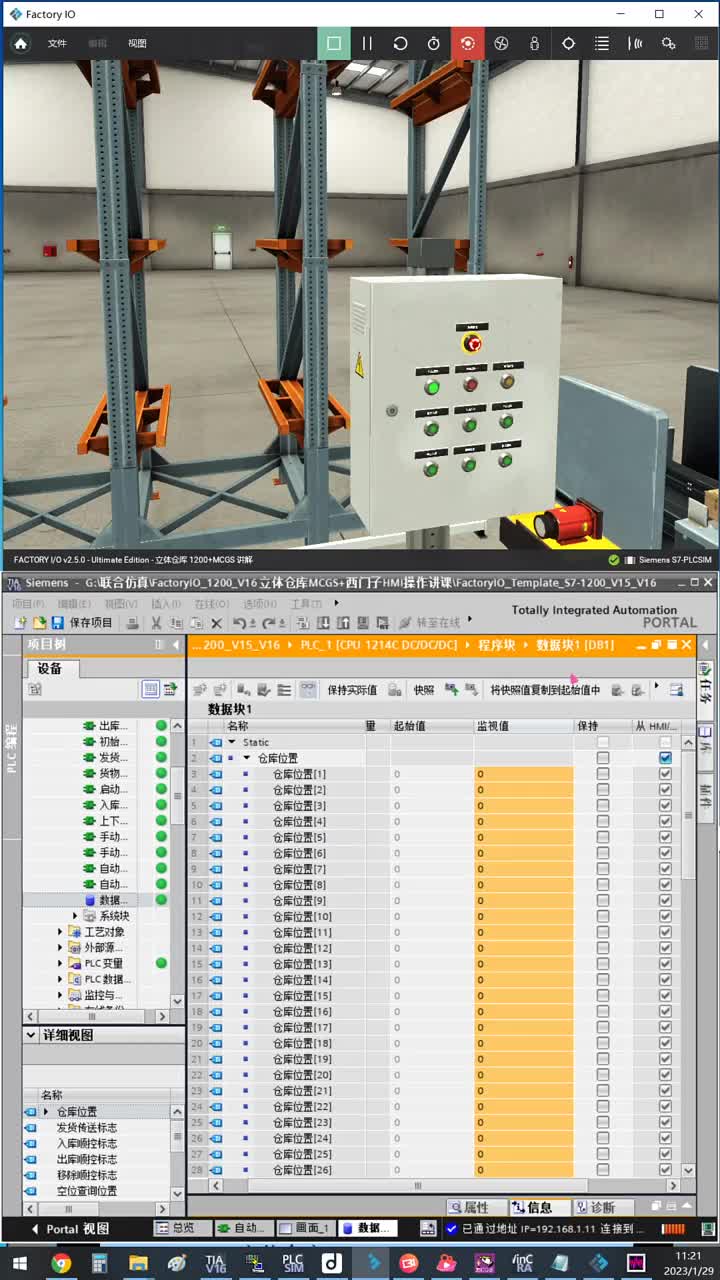
Task: Switch to Portal 视图
Action: click(x=70, y=1229)
